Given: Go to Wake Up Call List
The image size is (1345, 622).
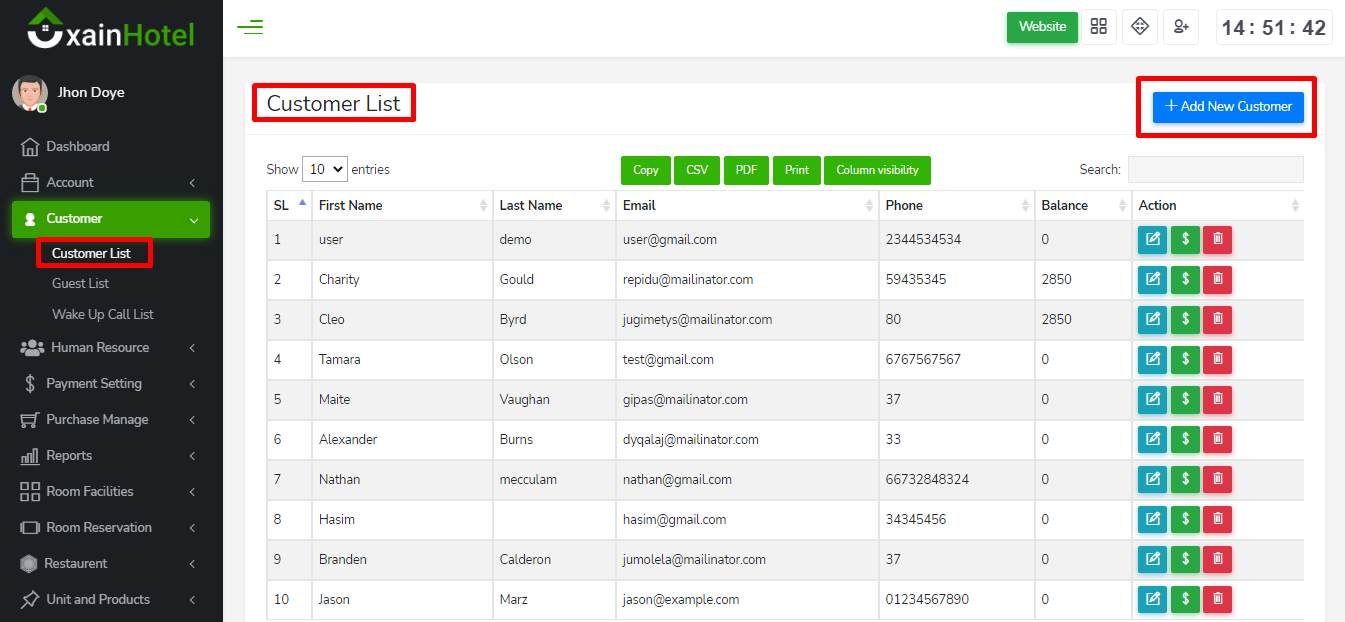Looking at the screenshot, I should click(x=103, y=314).
